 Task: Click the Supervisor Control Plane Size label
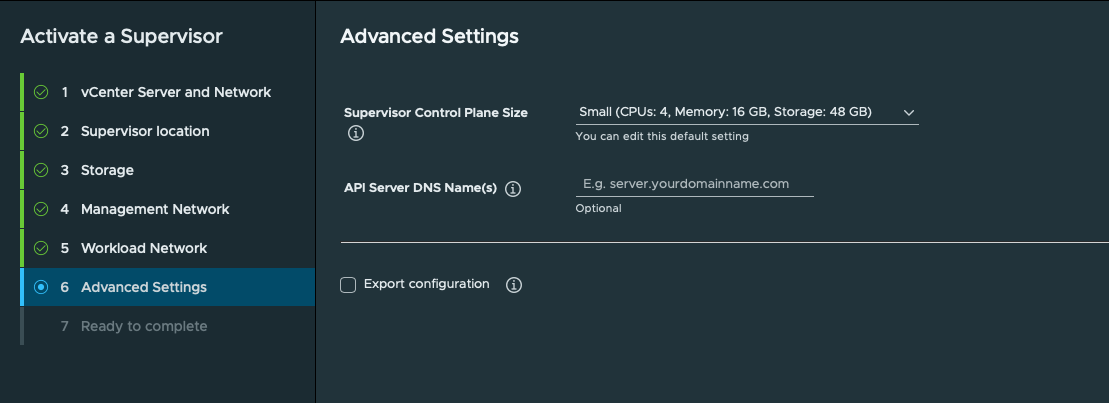[436, 112]
